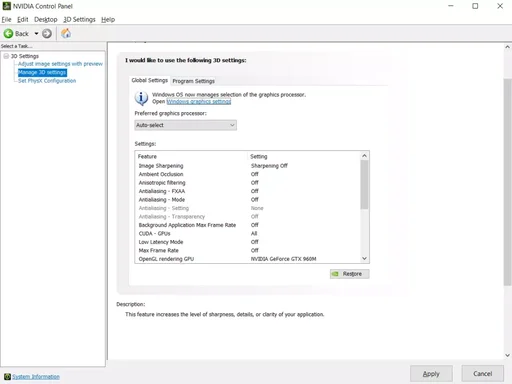512x384 pixels.
Task: Open the Help menu
Action: click(x=108, y=19)
